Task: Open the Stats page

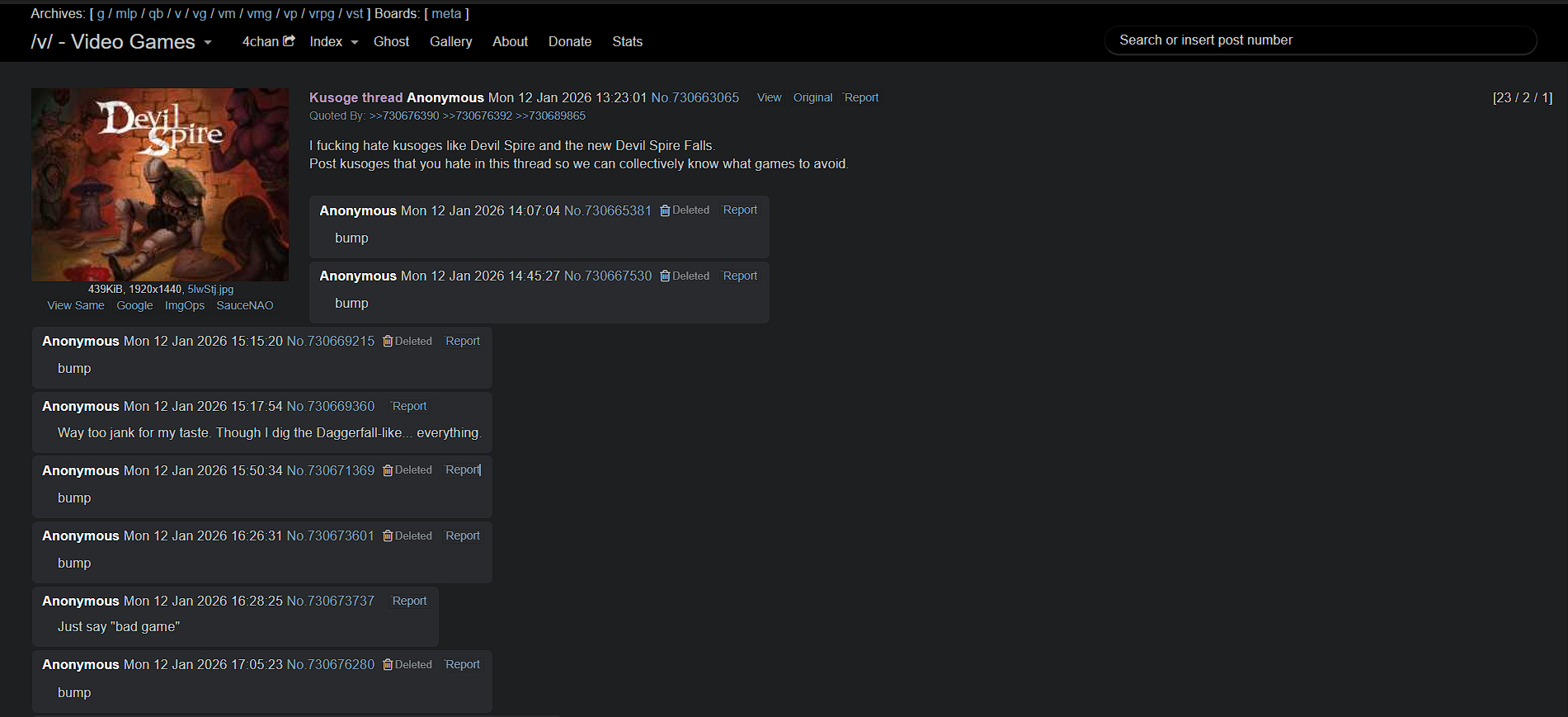Action: pyautogui.click(x=627, y=42)
